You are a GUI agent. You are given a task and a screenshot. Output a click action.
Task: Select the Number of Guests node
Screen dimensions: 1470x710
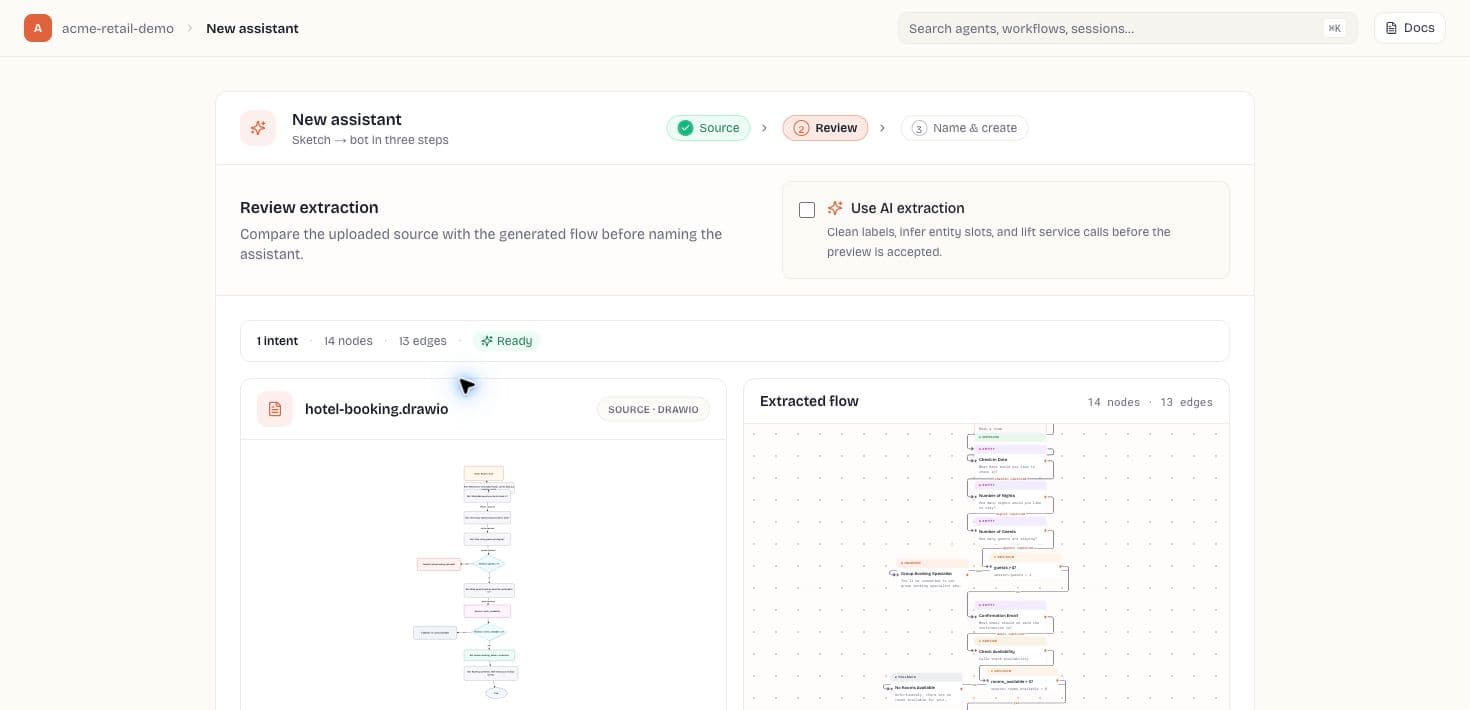click(1010, 534)
